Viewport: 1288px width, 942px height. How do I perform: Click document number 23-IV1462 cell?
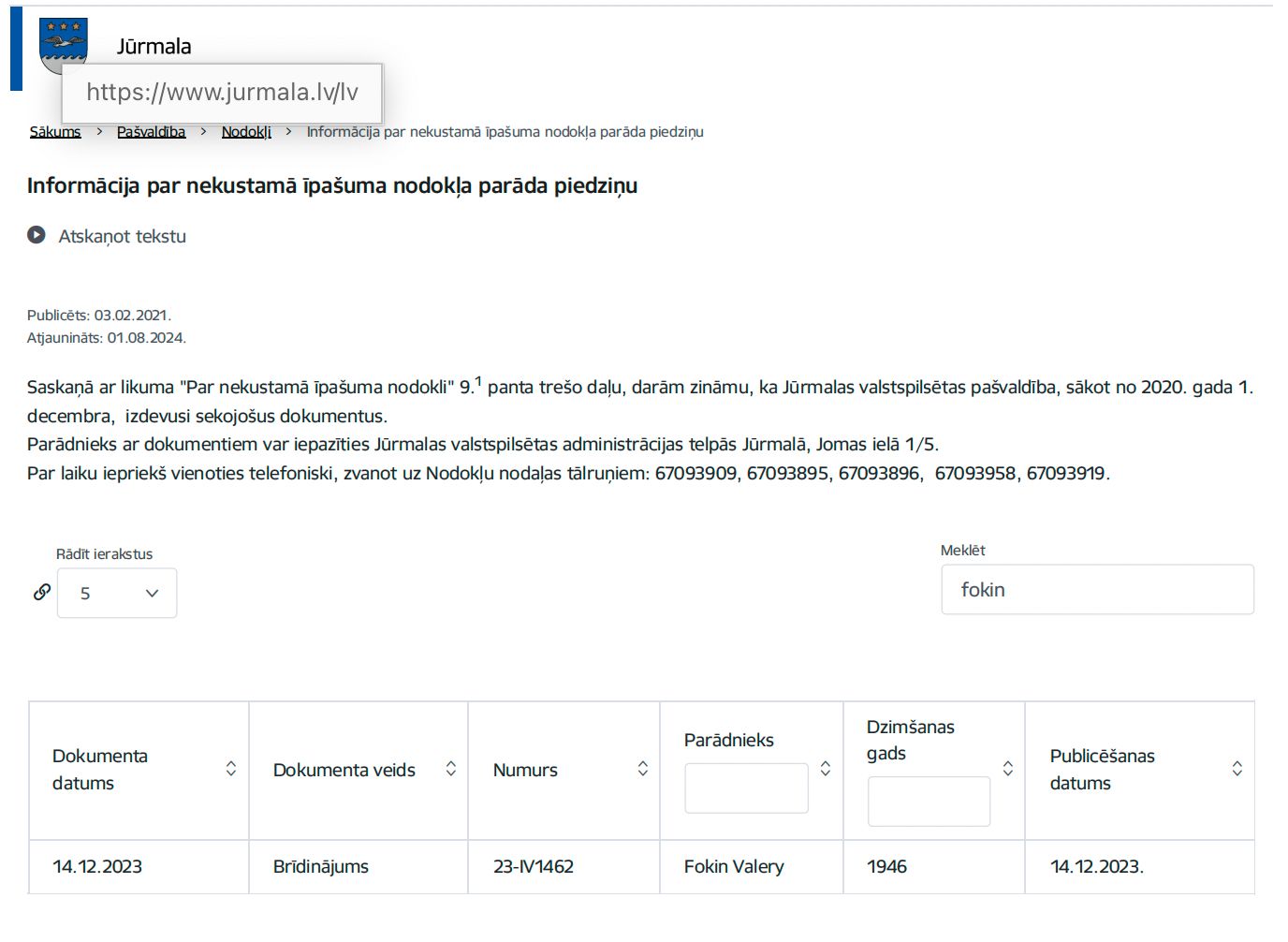(x=534, y=867)
